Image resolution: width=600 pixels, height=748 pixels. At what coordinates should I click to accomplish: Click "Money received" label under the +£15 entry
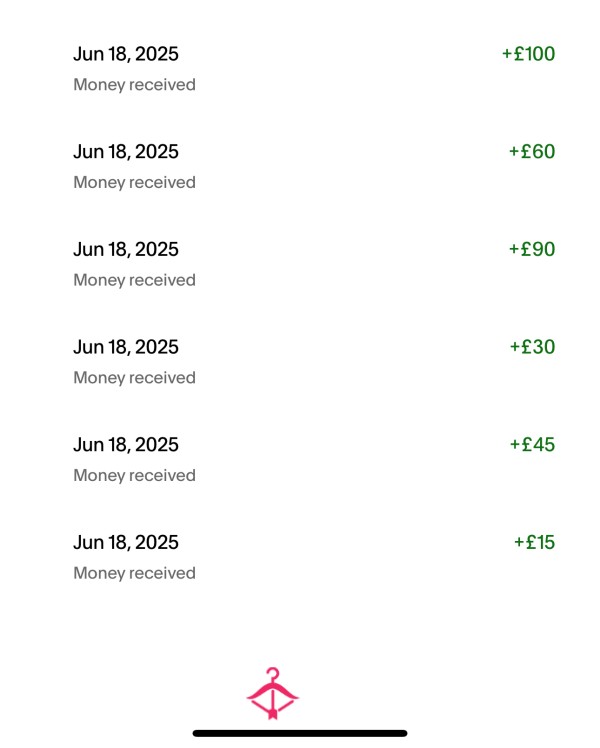click(x=134, y=573)
